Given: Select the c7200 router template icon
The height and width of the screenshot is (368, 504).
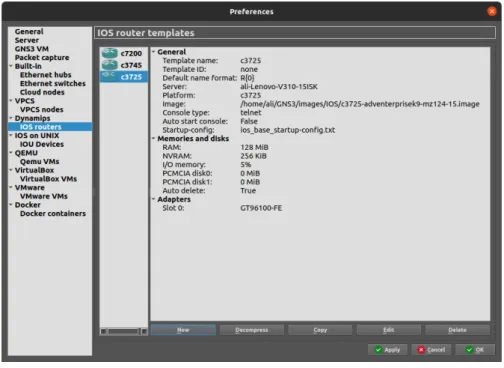Looking at the screenshot, I should (110, 53).
